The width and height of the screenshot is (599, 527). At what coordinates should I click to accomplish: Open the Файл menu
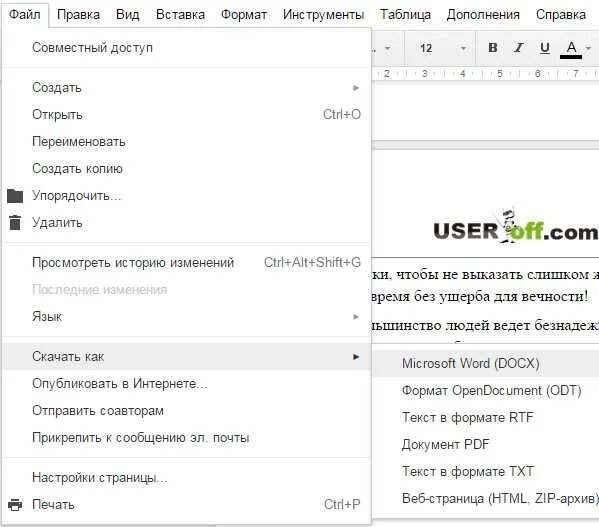(x=25, y=15)
